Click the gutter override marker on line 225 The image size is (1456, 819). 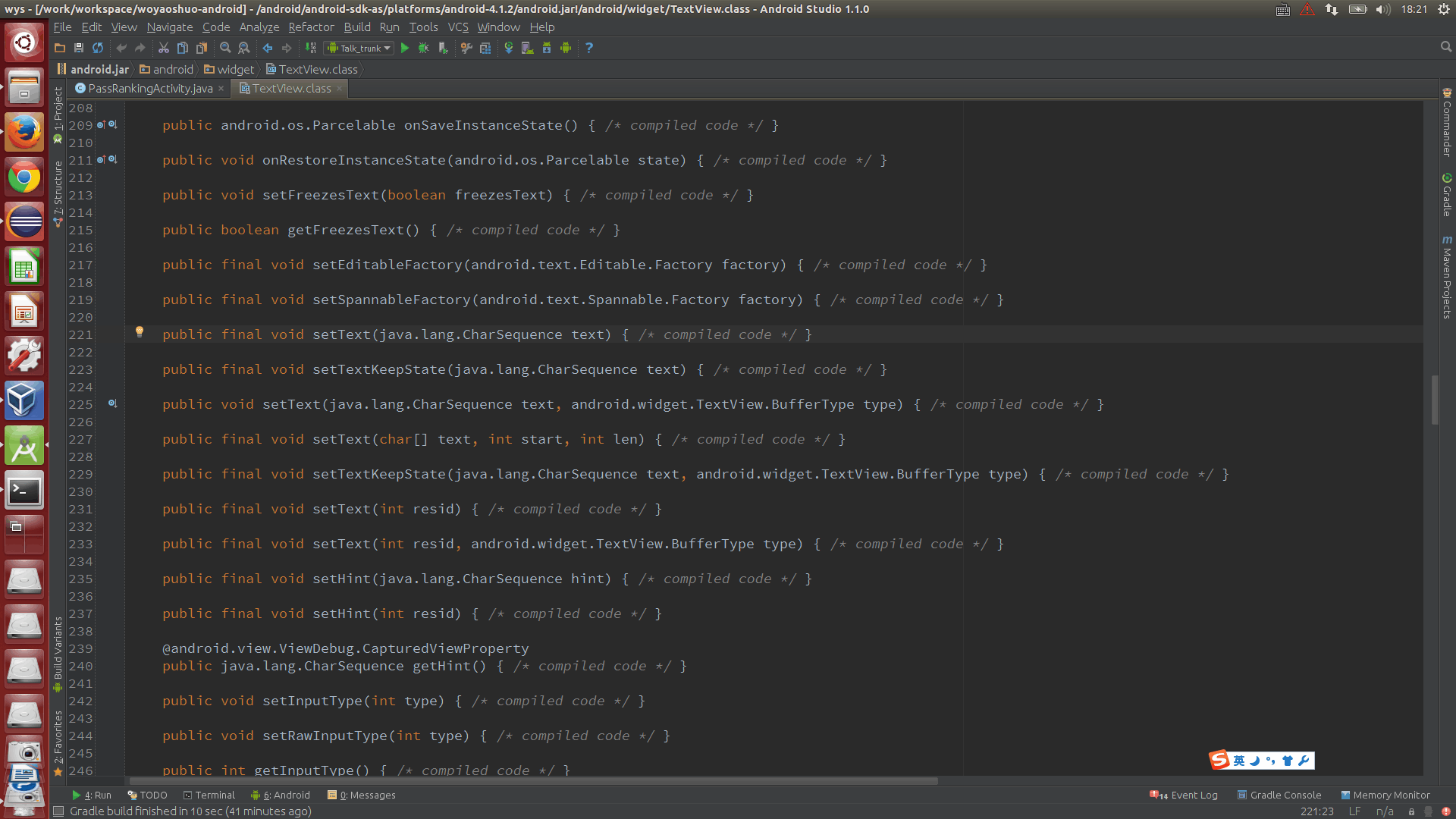pos(112,403)
